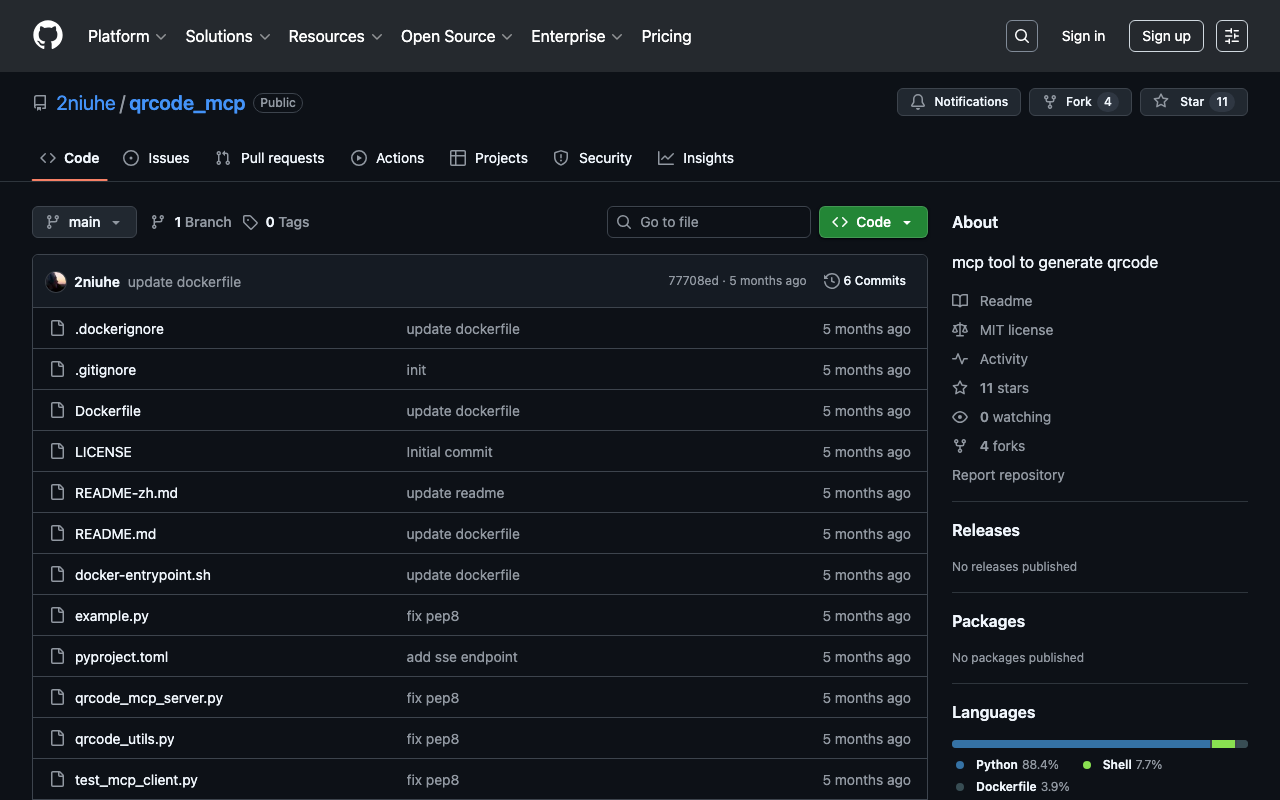Image resolution: width=1280 pixels, height=800 pixels.
Task: Expand the main branch dropdown
Action: pos(84,222)
